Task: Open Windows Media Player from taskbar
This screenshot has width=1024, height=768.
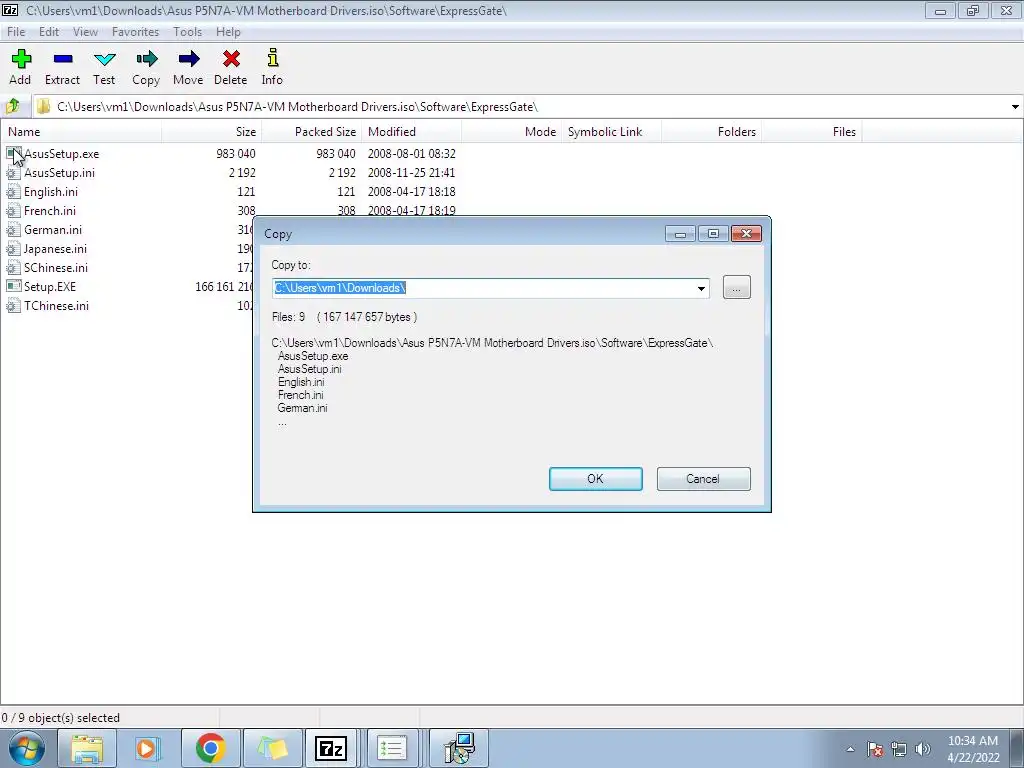Action: 148,748
